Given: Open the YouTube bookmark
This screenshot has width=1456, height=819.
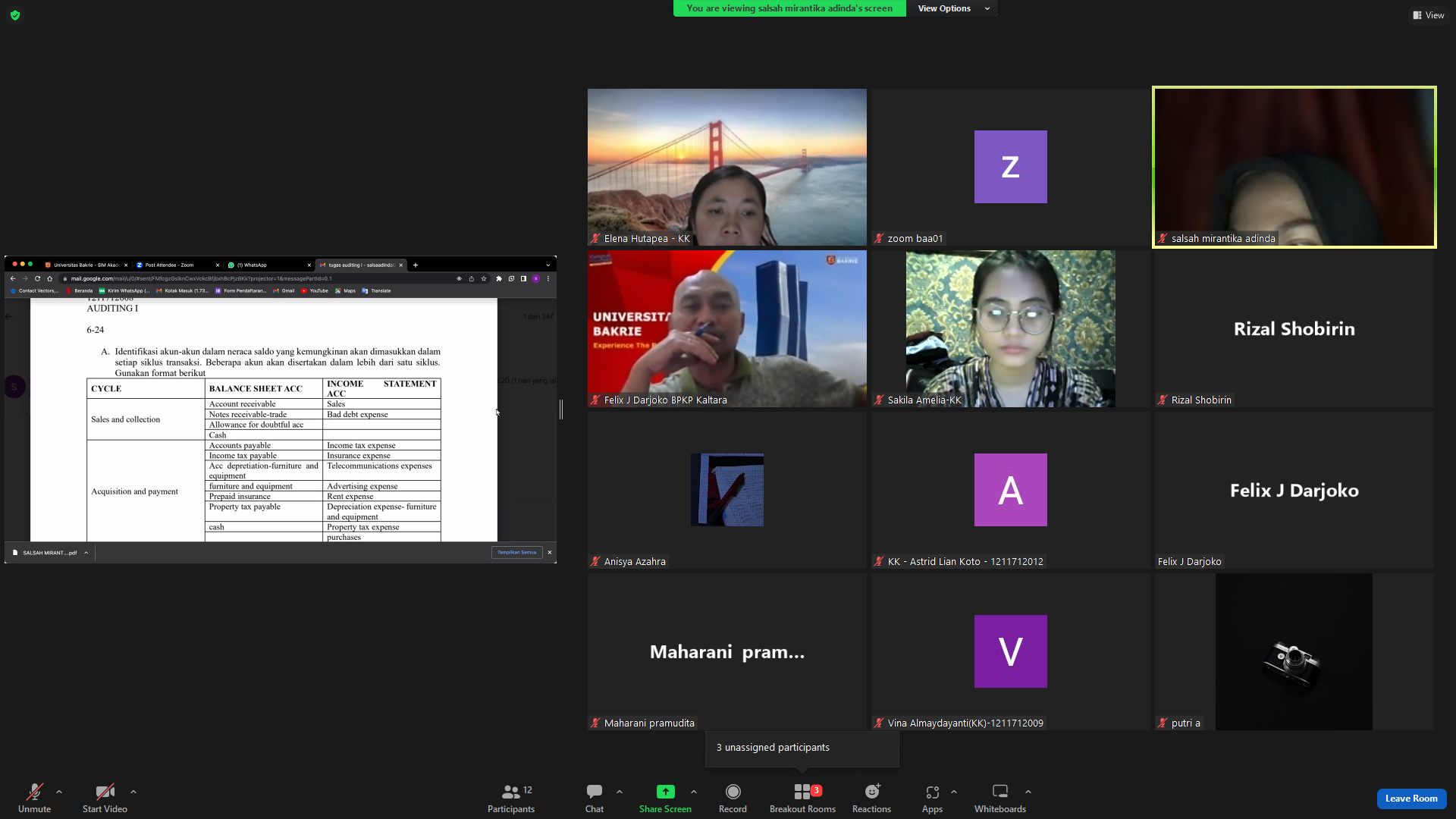Looking at the screenshot, I should (x=315, y=290).
